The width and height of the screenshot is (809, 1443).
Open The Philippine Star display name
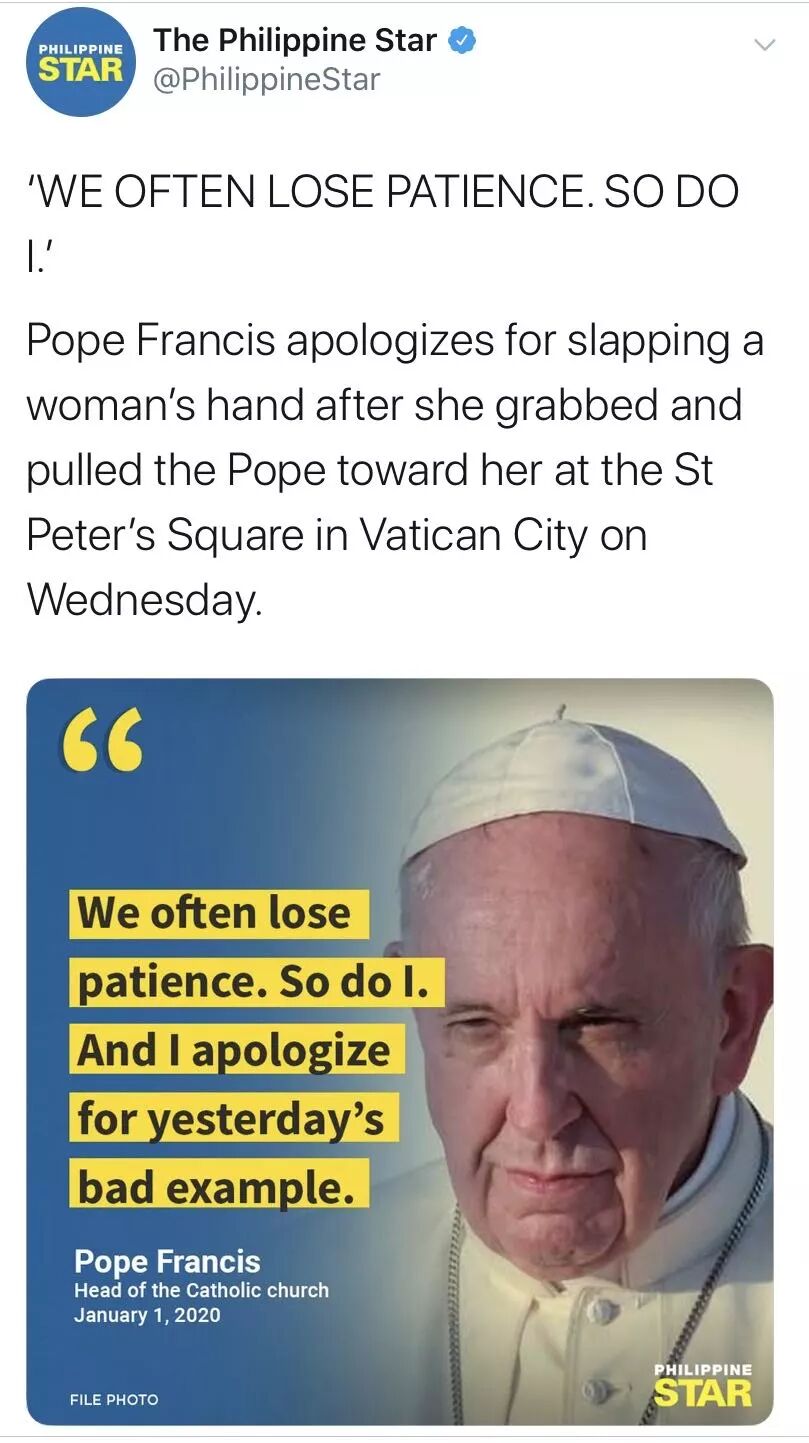click(x=295, y=41)
